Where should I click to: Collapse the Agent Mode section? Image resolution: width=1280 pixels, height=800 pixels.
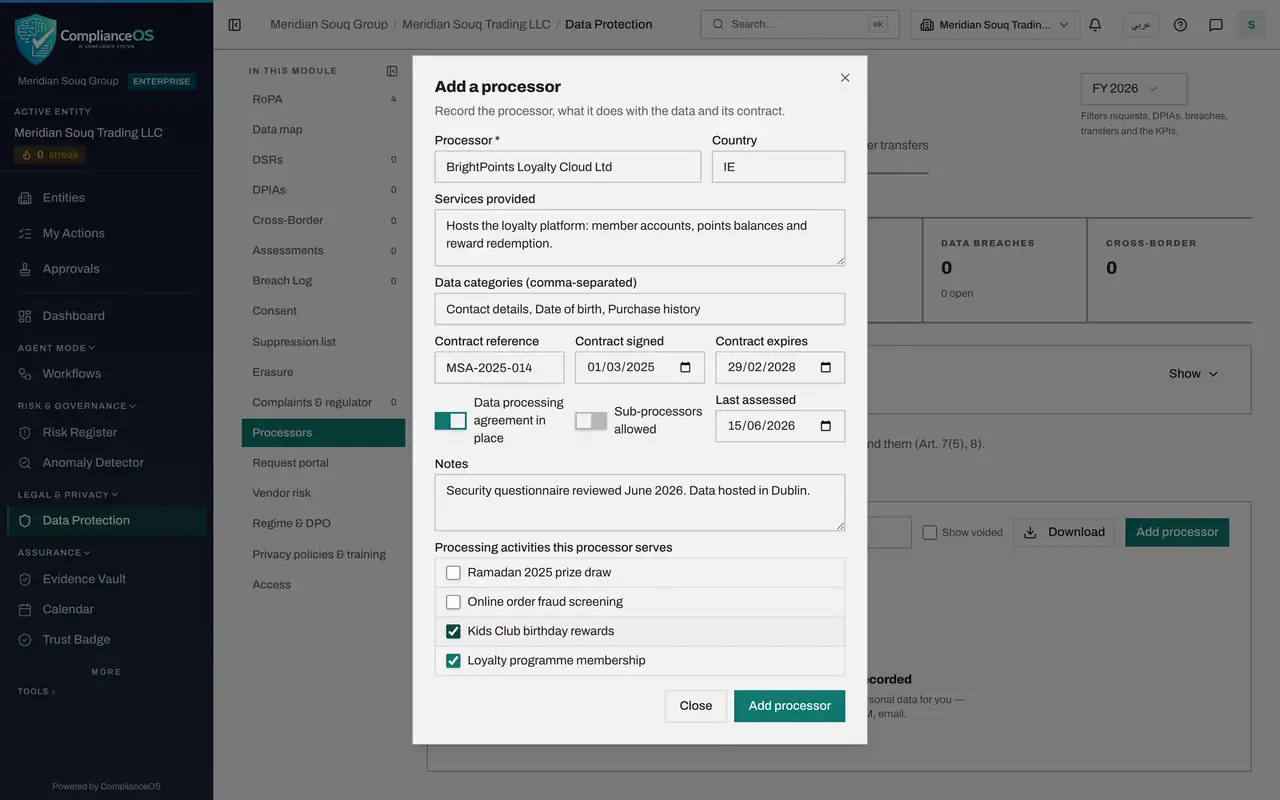pyautogui.click(x=56, y=348)
